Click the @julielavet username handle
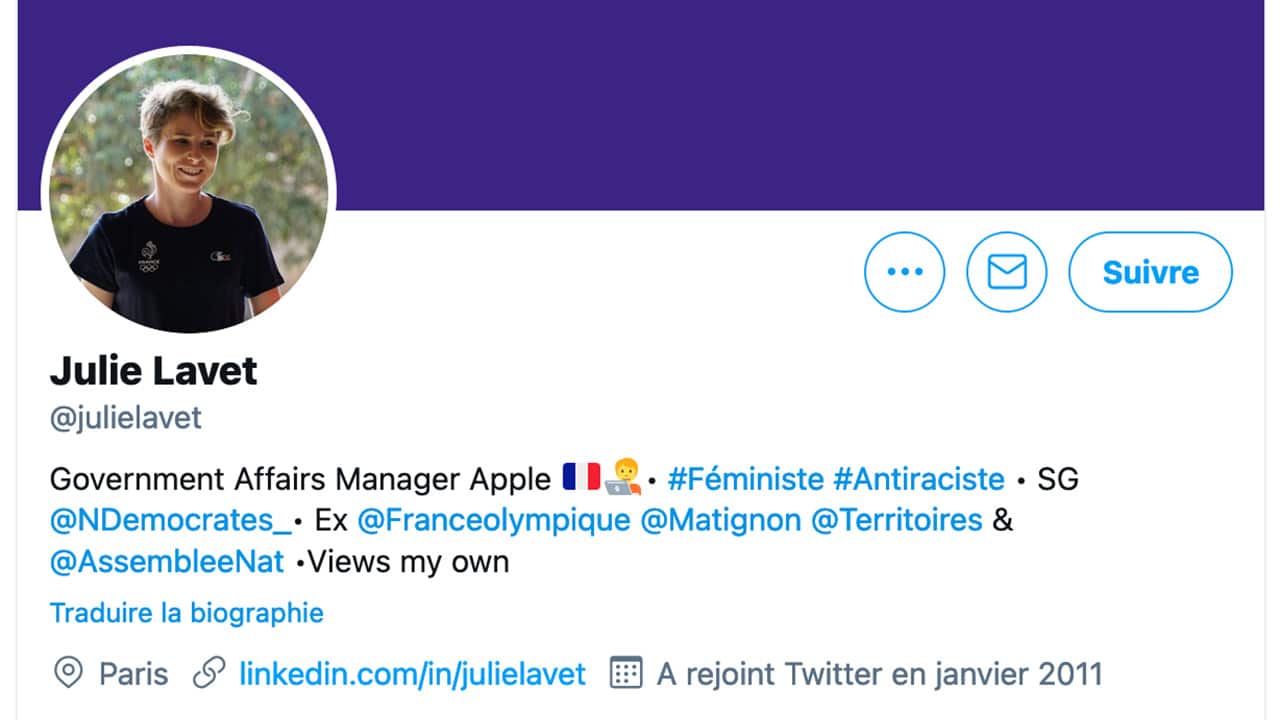1280x720 pixels. [126, 417]
